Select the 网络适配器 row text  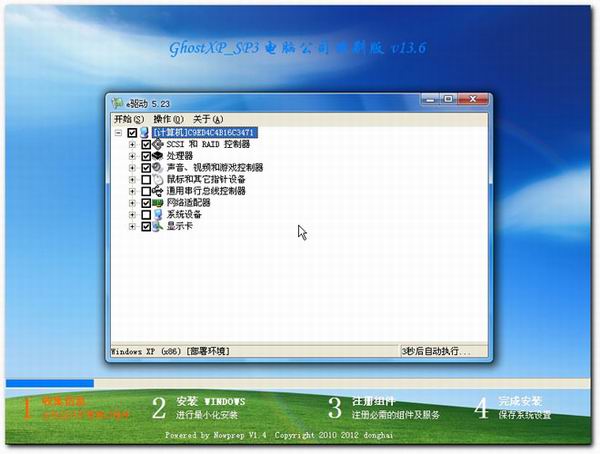click(188, 203)
